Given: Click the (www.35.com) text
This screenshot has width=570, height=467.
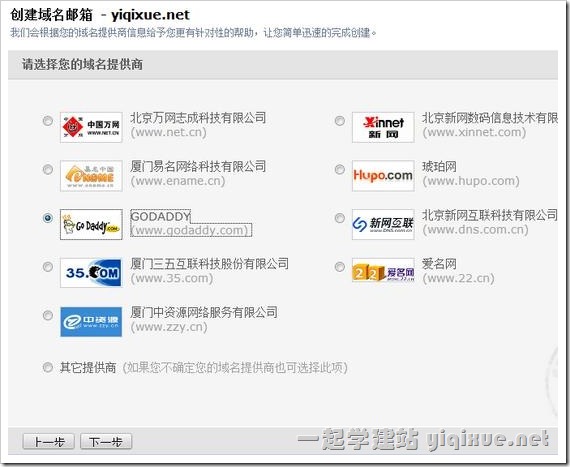Looking at the screenshot, I should click(172, 278).
